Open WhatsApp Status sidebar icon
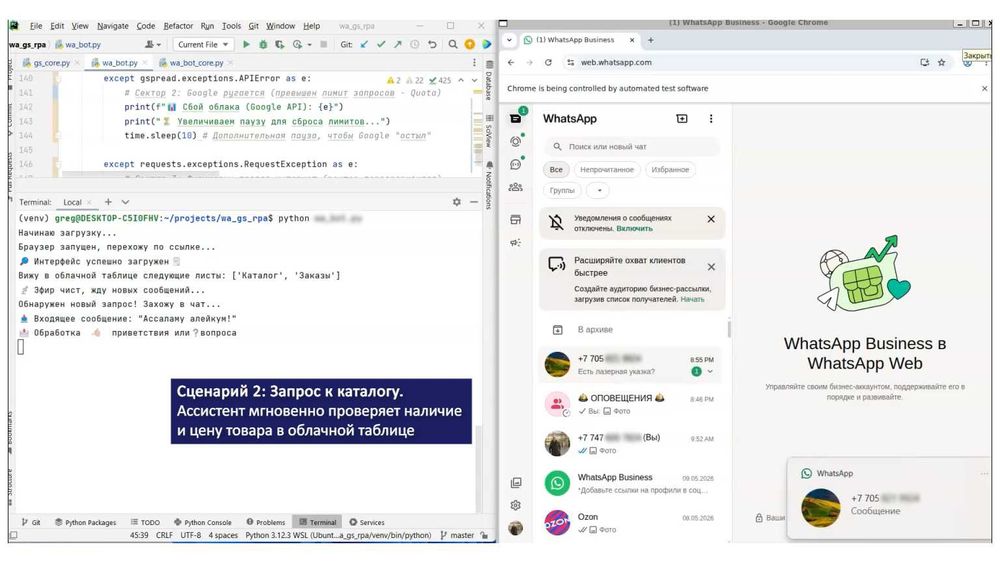The image size is (1000, 563). tap(516, 141)
